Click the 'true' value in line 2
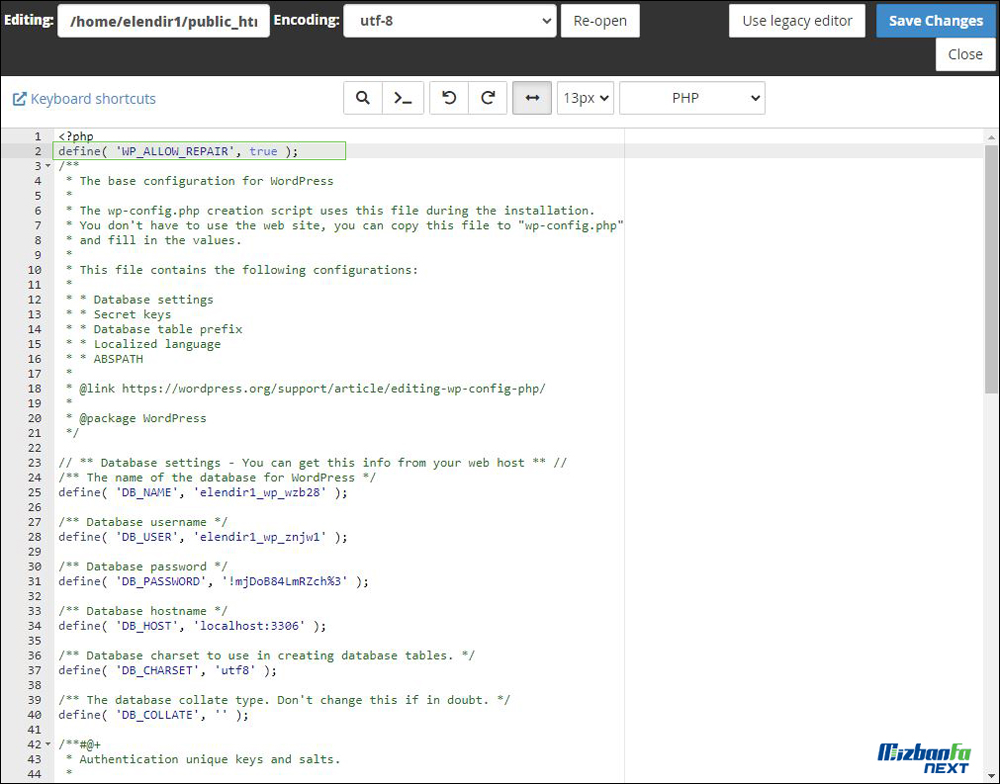 tap(263, 151)
